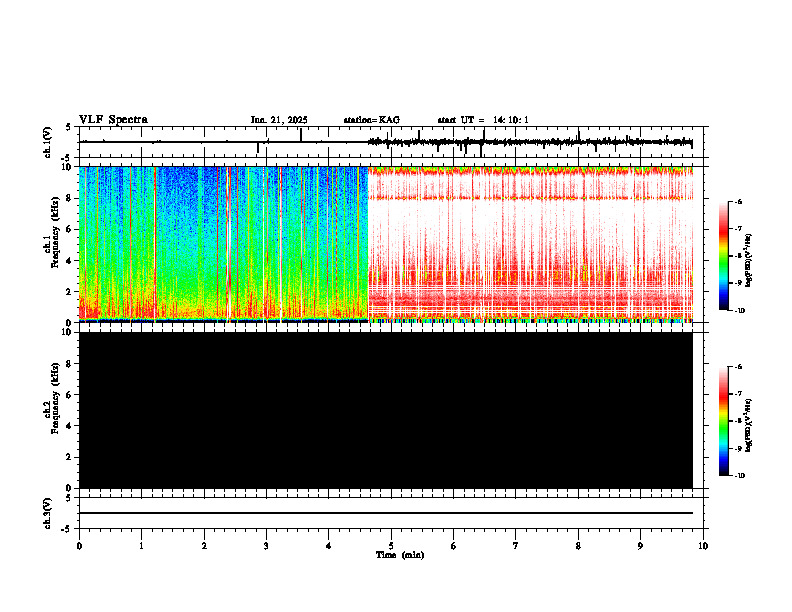792x612 pixels.
Task: Select the "-10" label on ch.2 colorbar
Action: click(739, 475)
